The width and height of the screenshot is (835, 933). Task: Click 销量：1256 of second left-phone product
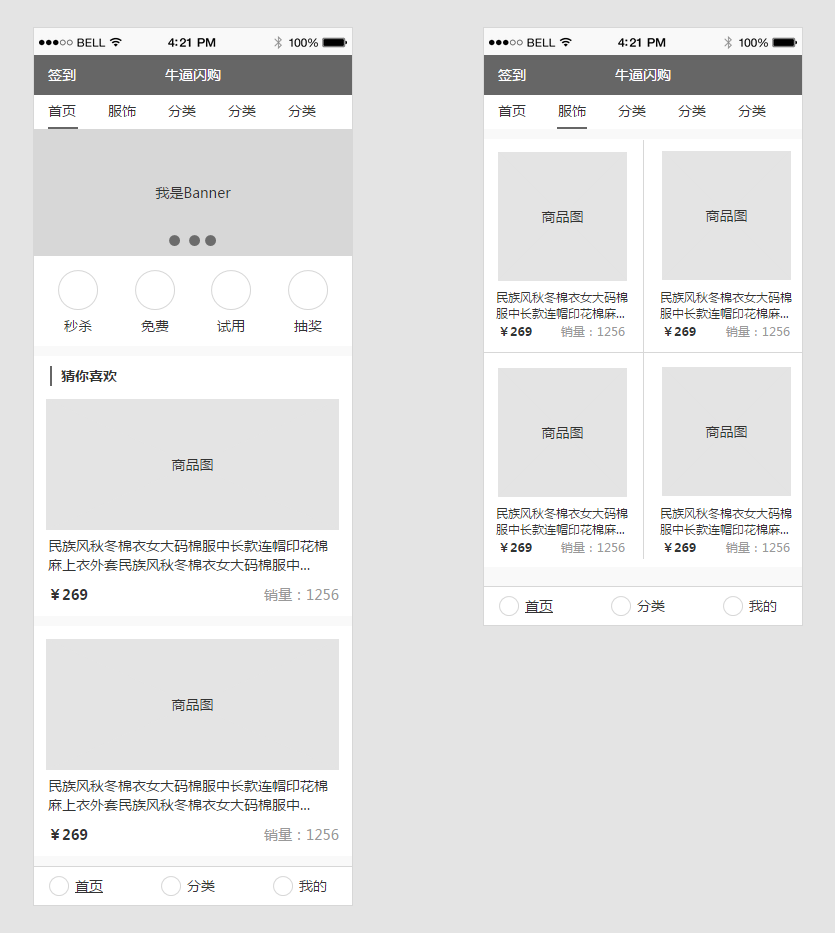(301, 835)
